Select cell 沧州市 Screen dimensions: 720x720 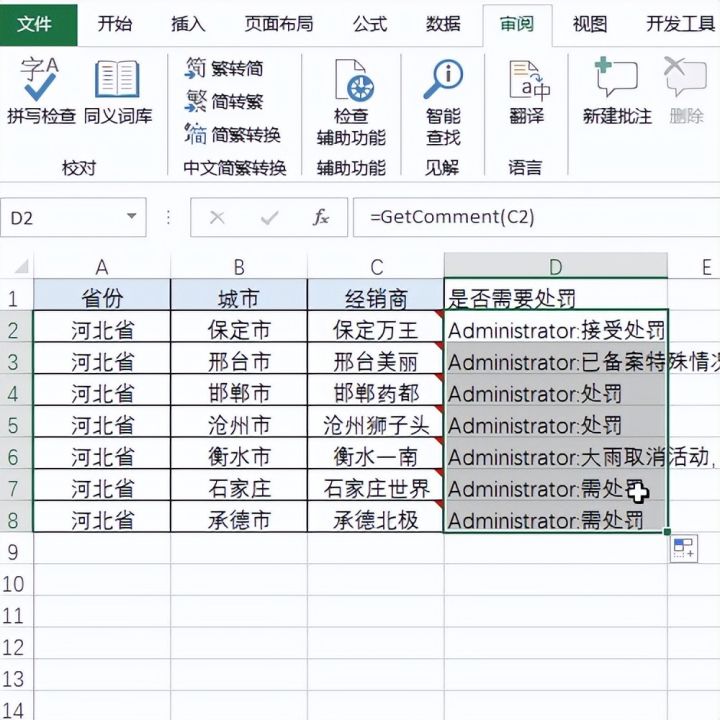tap(239, 422)
